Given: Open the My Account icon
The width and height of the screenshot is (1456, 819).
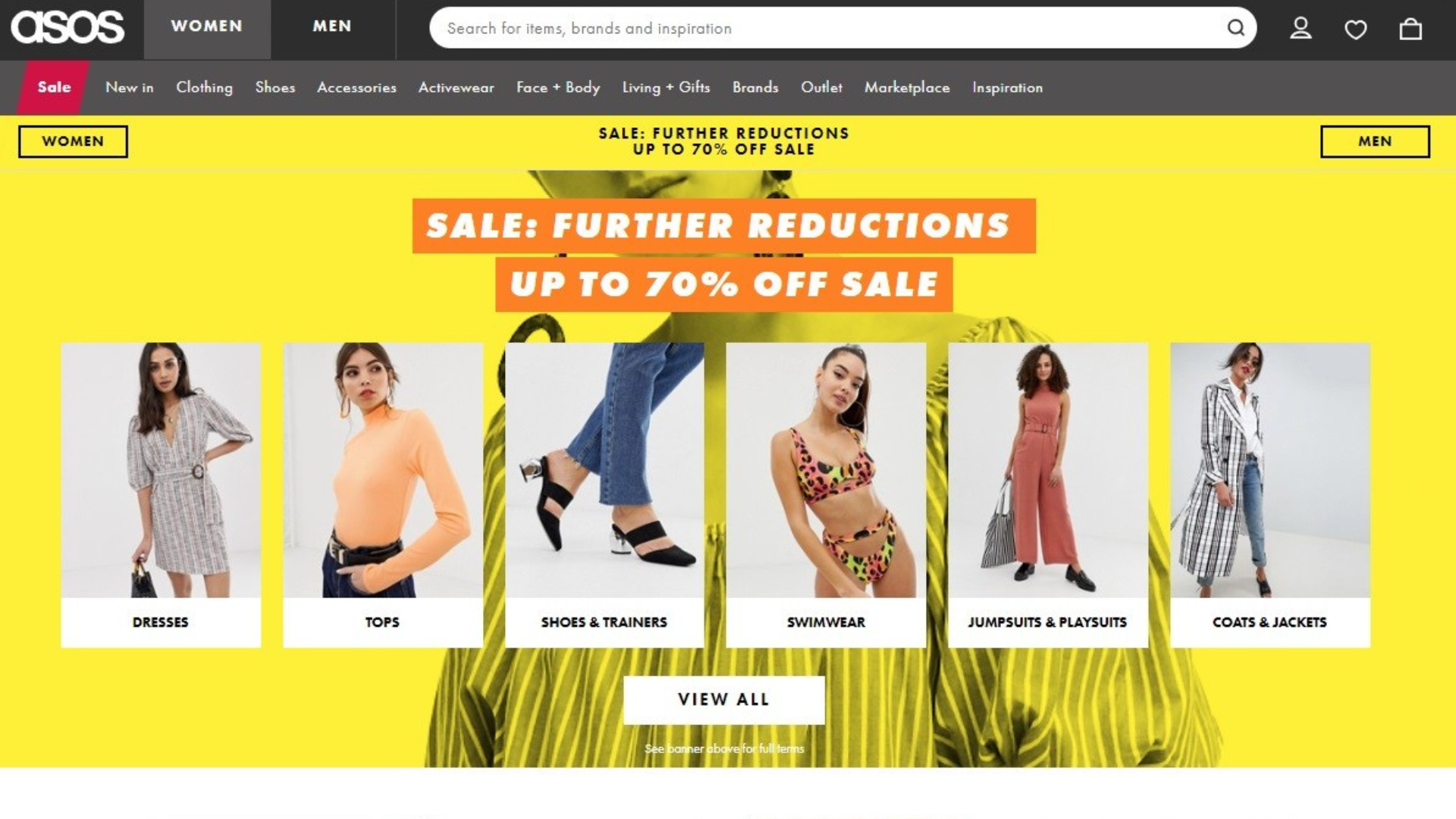Looking at the screenshot, I should [1301, 29].
